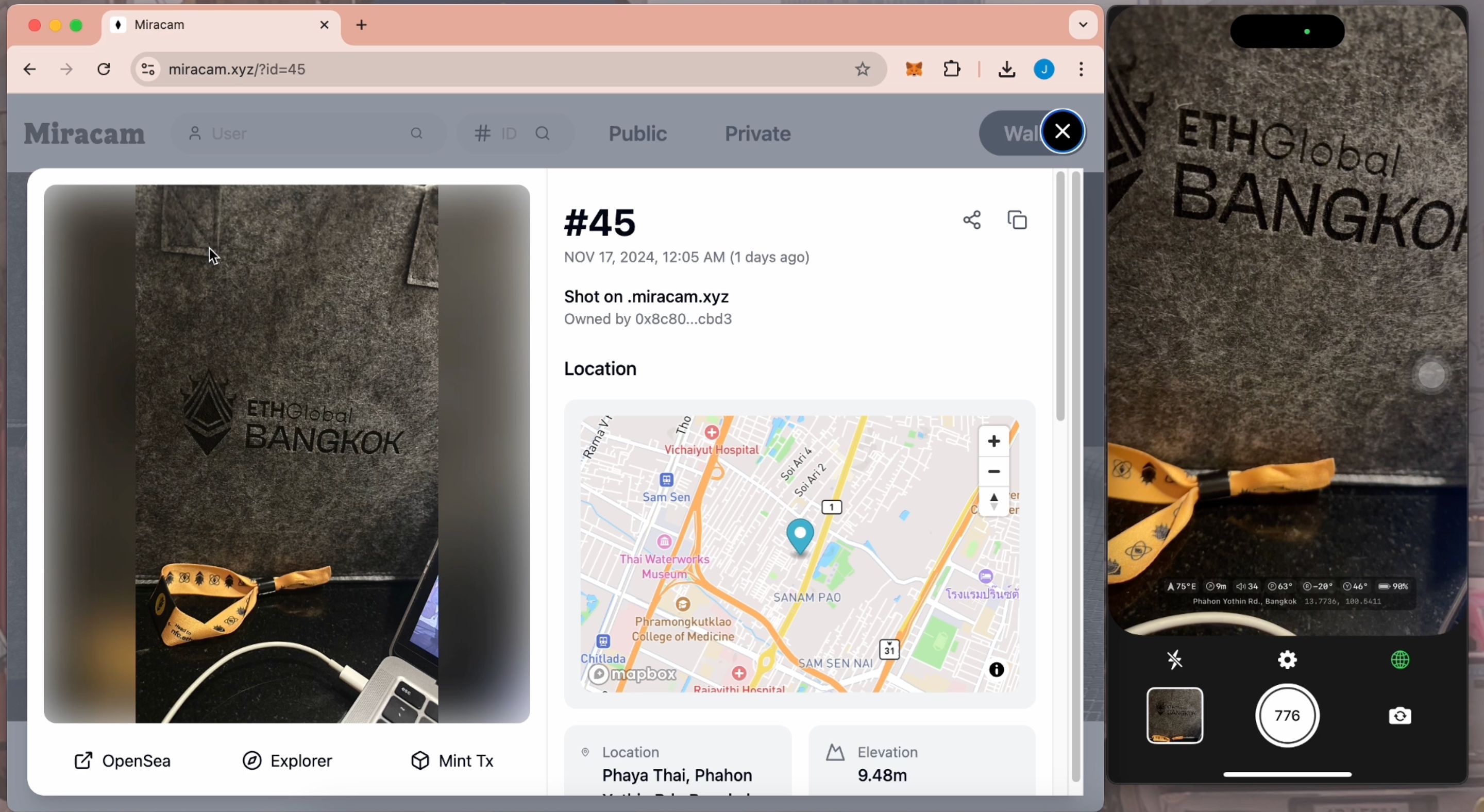Click 'Phahon Yothin Rd., Bangkok' overlay on phone
Viewport: 1484px width, 812px height.
coord(1244,601)
